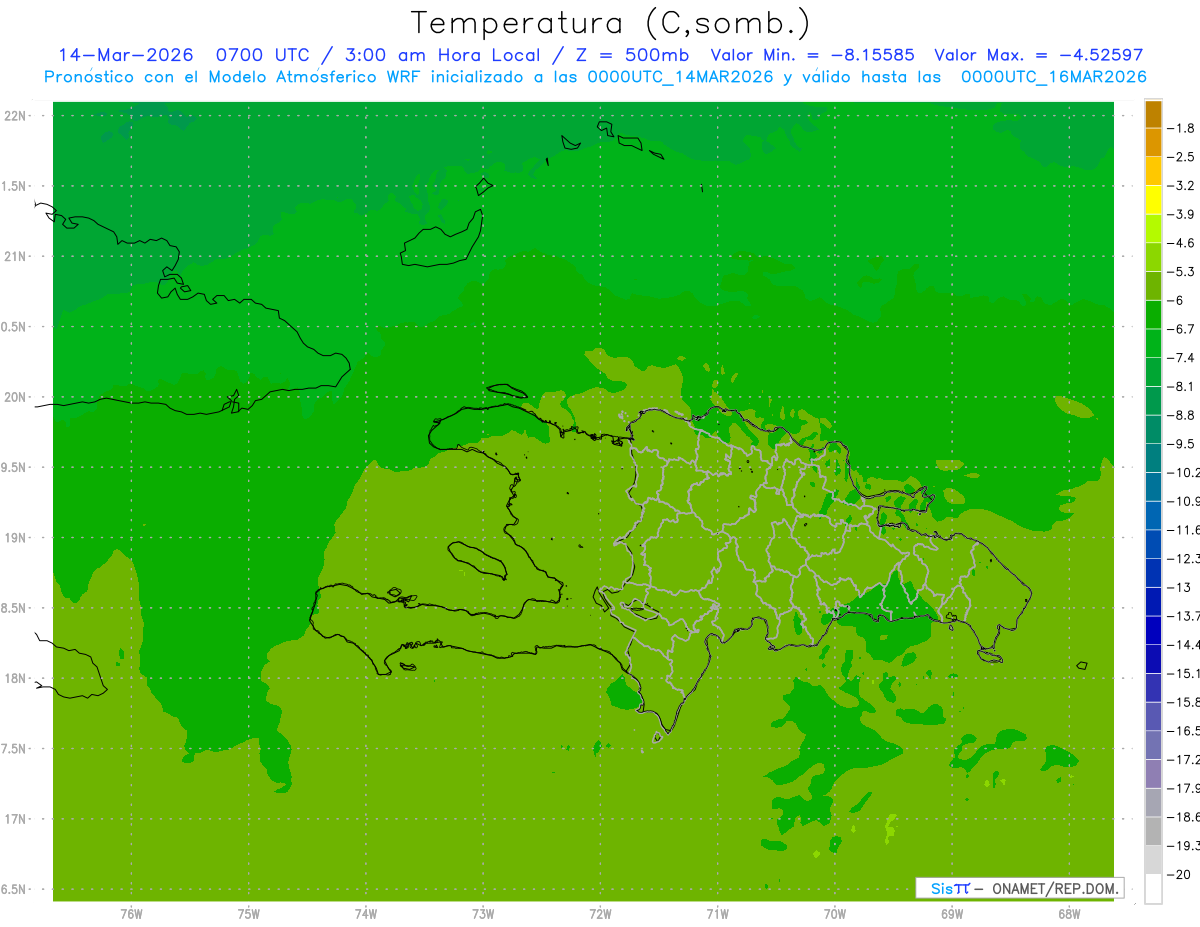This screenshot has height=927, width=1200.
Task: Click the "20N" latitude label
Action: (15, 397)
